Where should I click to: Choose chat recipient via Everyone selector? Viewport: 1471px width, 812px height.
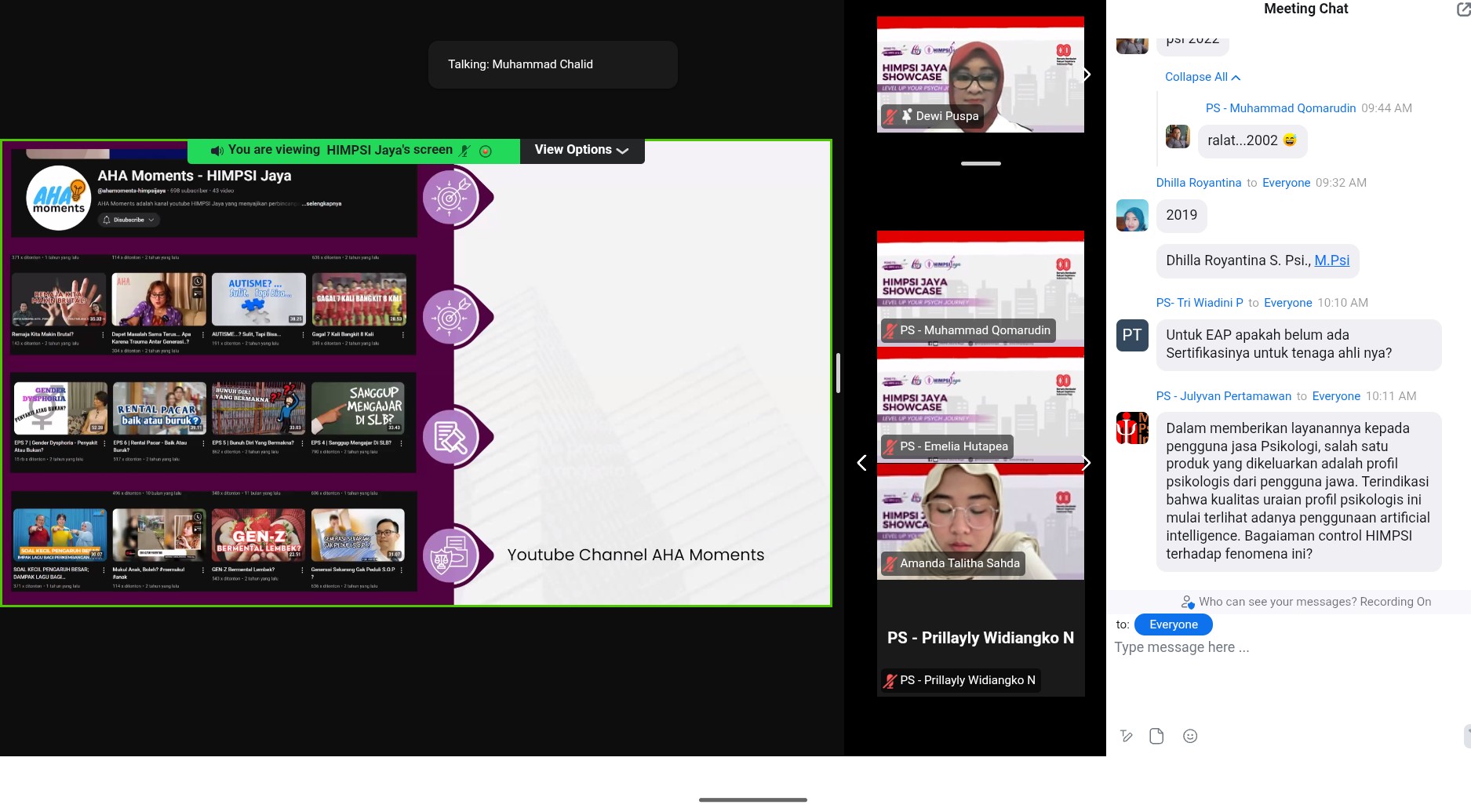click(x=1174, y=624)
